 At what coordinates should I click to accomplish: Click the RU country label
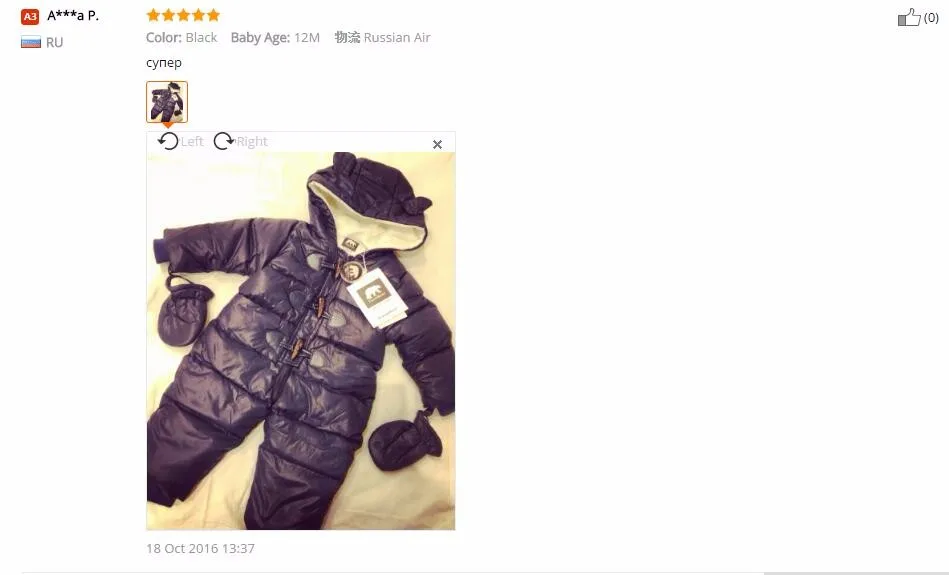tap(54, 42)
